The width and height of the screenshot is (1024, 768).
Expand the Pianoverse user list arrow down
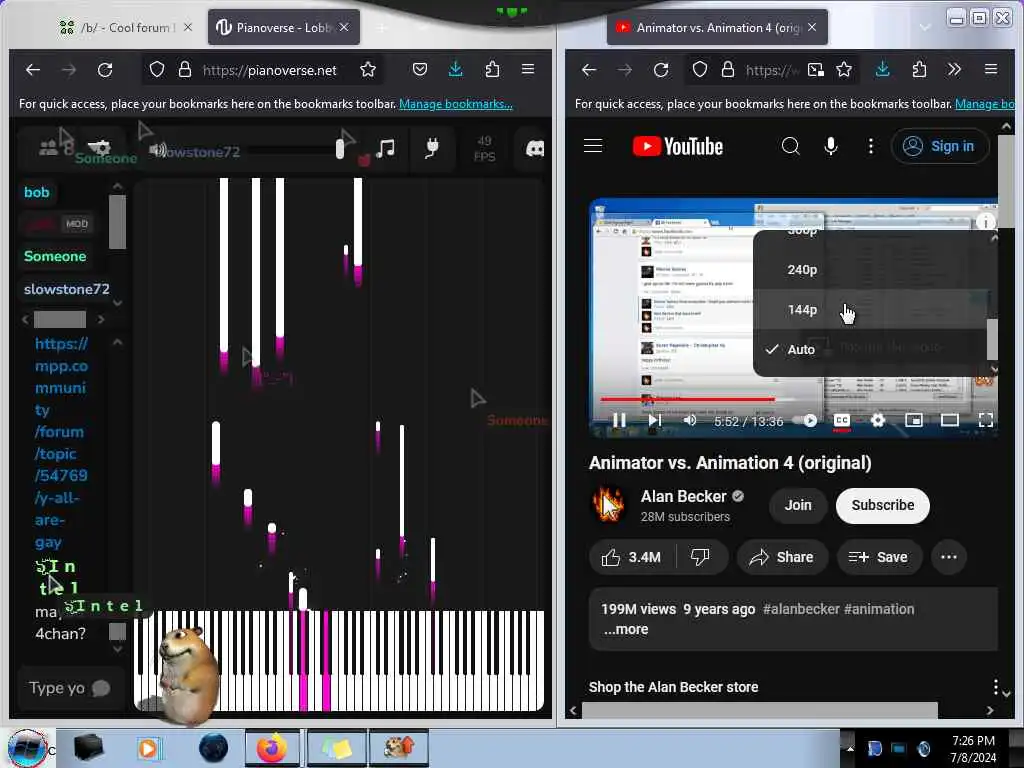[118, 302]
